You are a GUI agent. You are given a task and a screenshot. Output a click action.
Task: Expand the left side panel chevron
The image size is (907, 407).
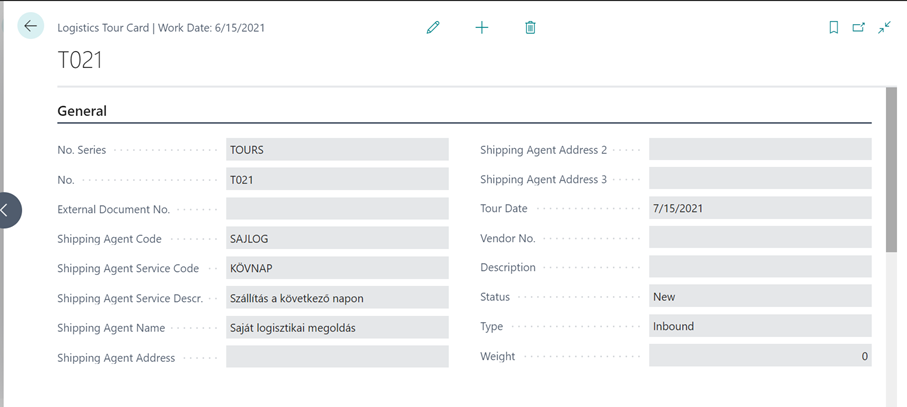point(8,210)
